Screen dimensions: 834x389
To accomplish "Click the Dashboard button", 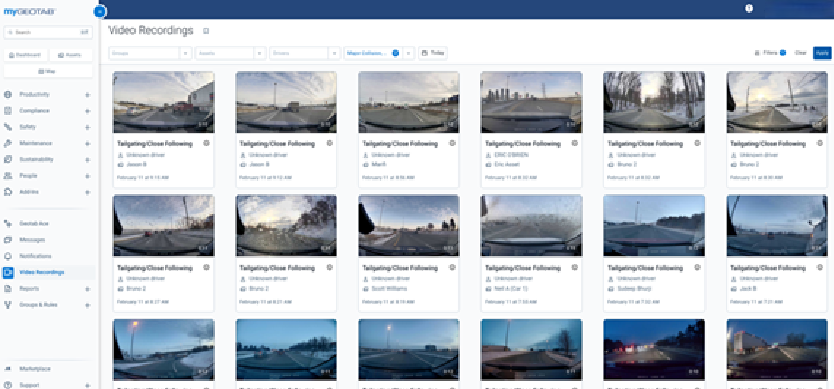I will pos(25,55).
